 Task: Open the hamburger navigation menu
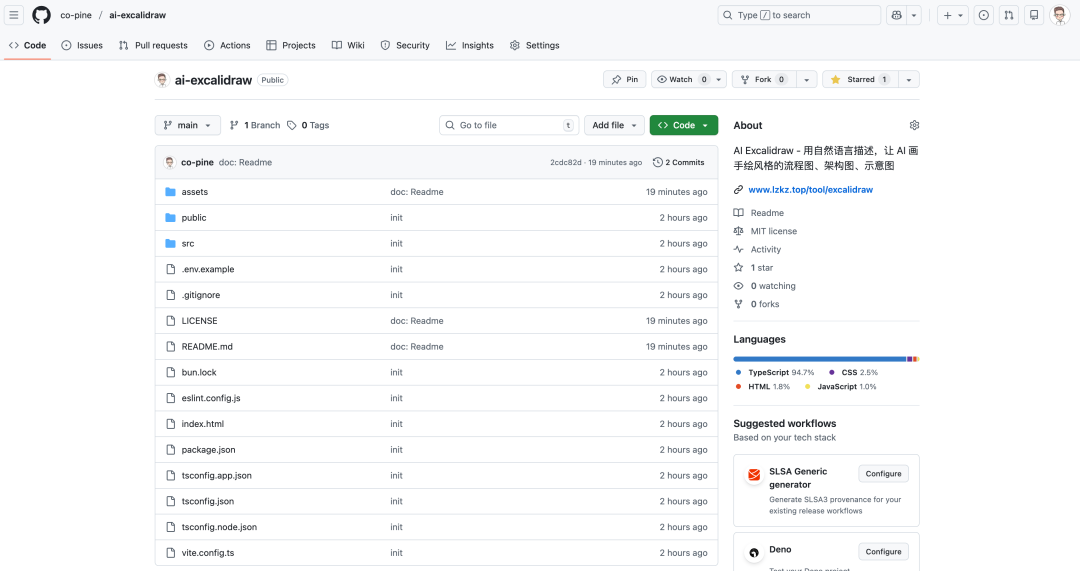tap(14, 14)
